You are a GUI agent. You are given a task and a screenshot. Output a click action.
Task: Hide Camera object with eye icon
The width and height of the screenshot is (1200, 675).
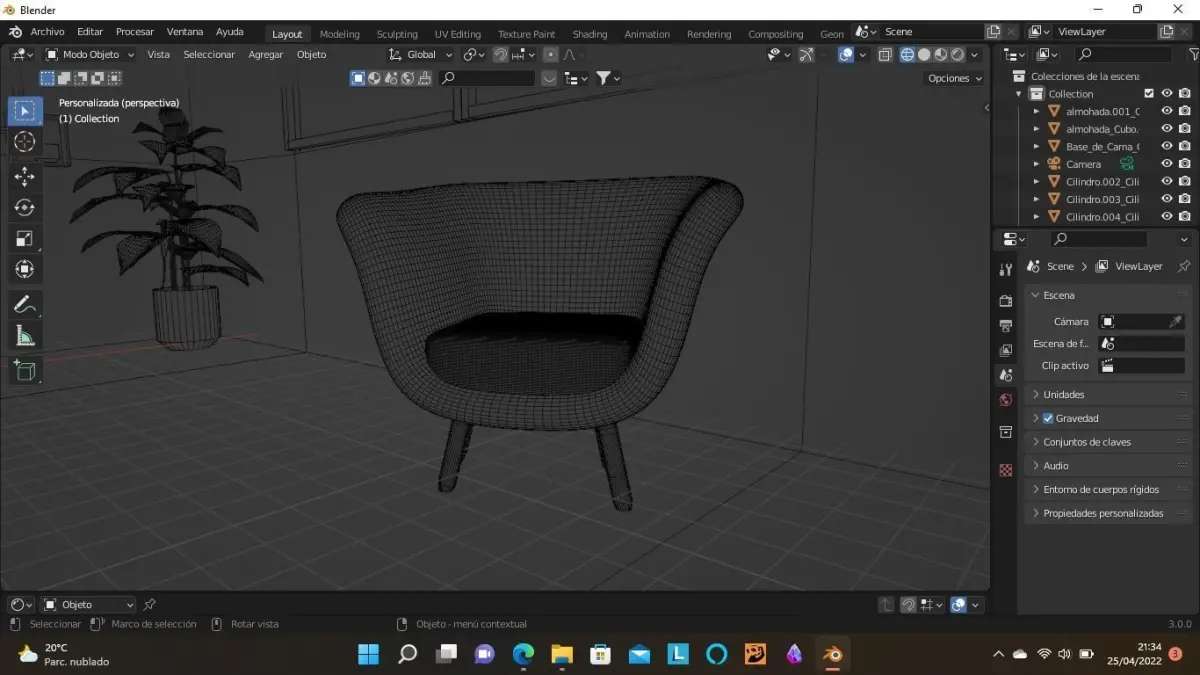(x=1166, y=164)
